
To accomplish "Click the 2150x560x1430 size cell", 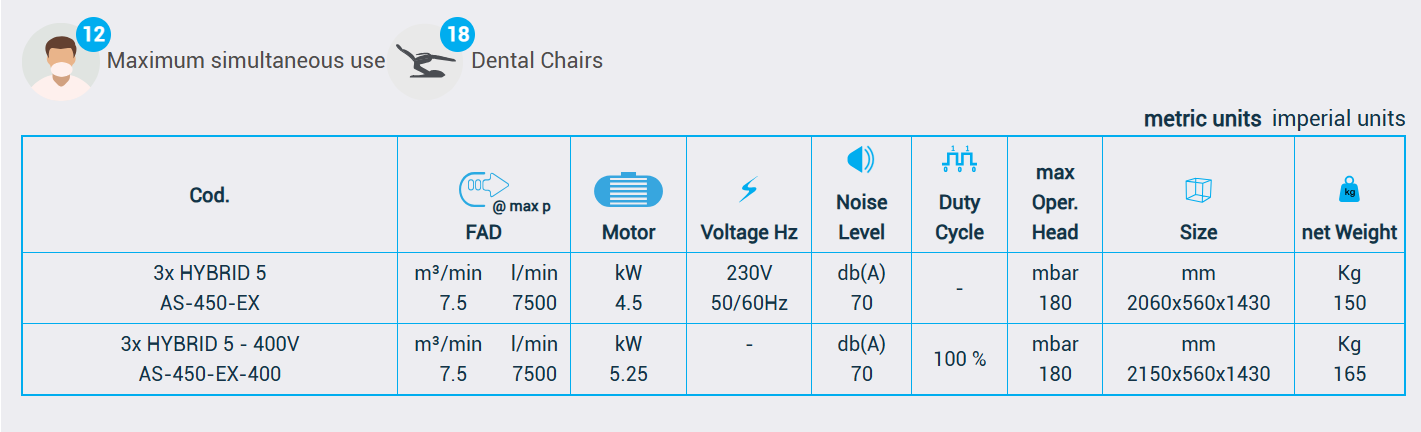I will click(x=1198, y=375).
